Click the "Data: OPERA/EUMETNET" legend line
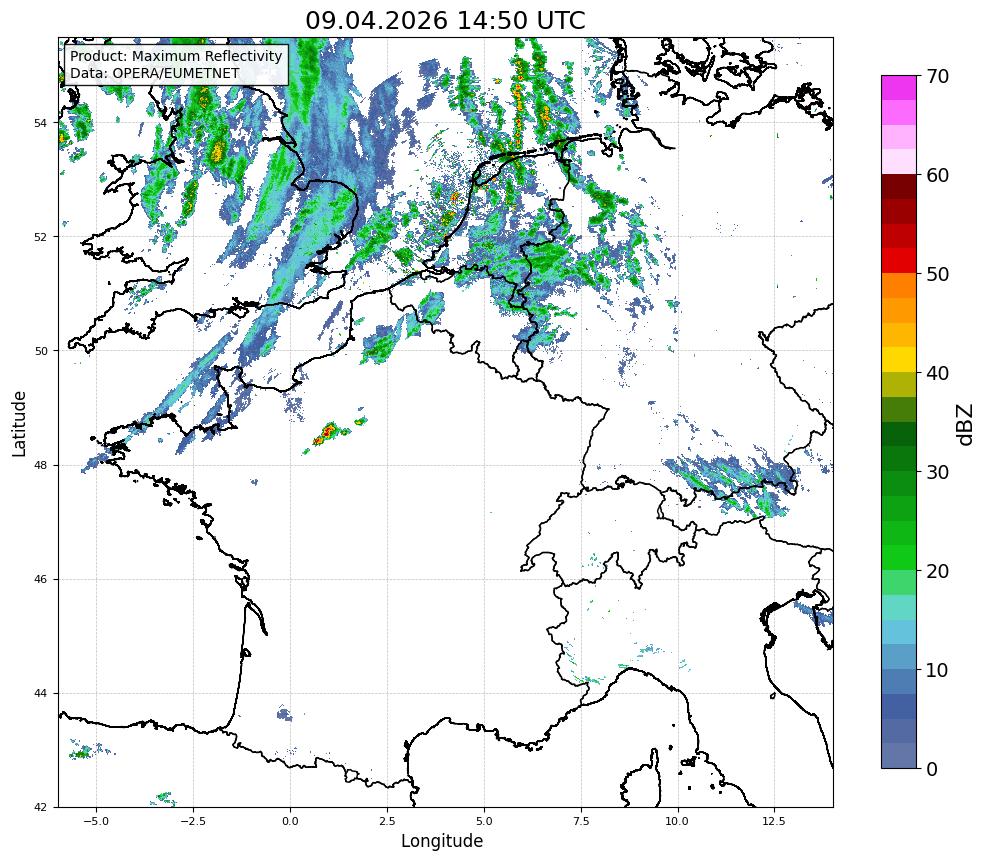Screen dimensions: 985x860 [x=155, y=73]
